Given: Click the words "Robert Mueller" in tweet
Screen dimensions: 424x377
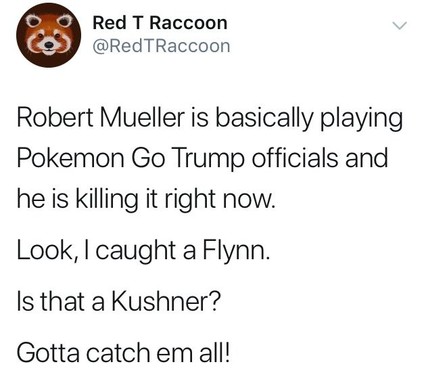Looking at the screenshot, I should point(101,117).
